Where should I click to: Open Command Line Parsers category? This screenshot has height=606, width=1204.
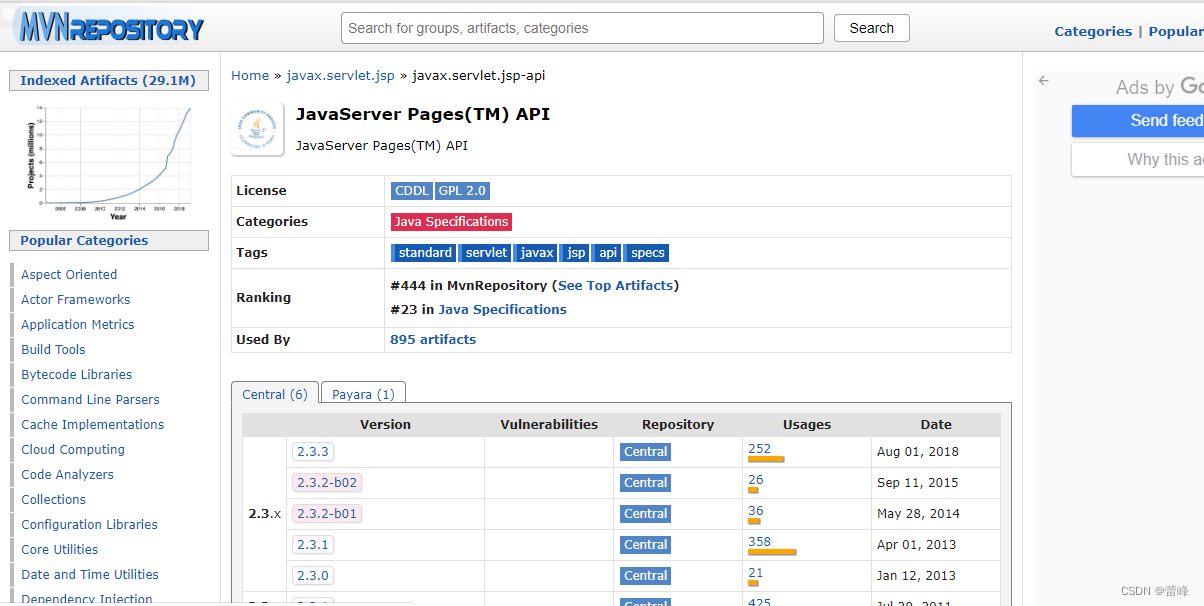click(90, 399)
